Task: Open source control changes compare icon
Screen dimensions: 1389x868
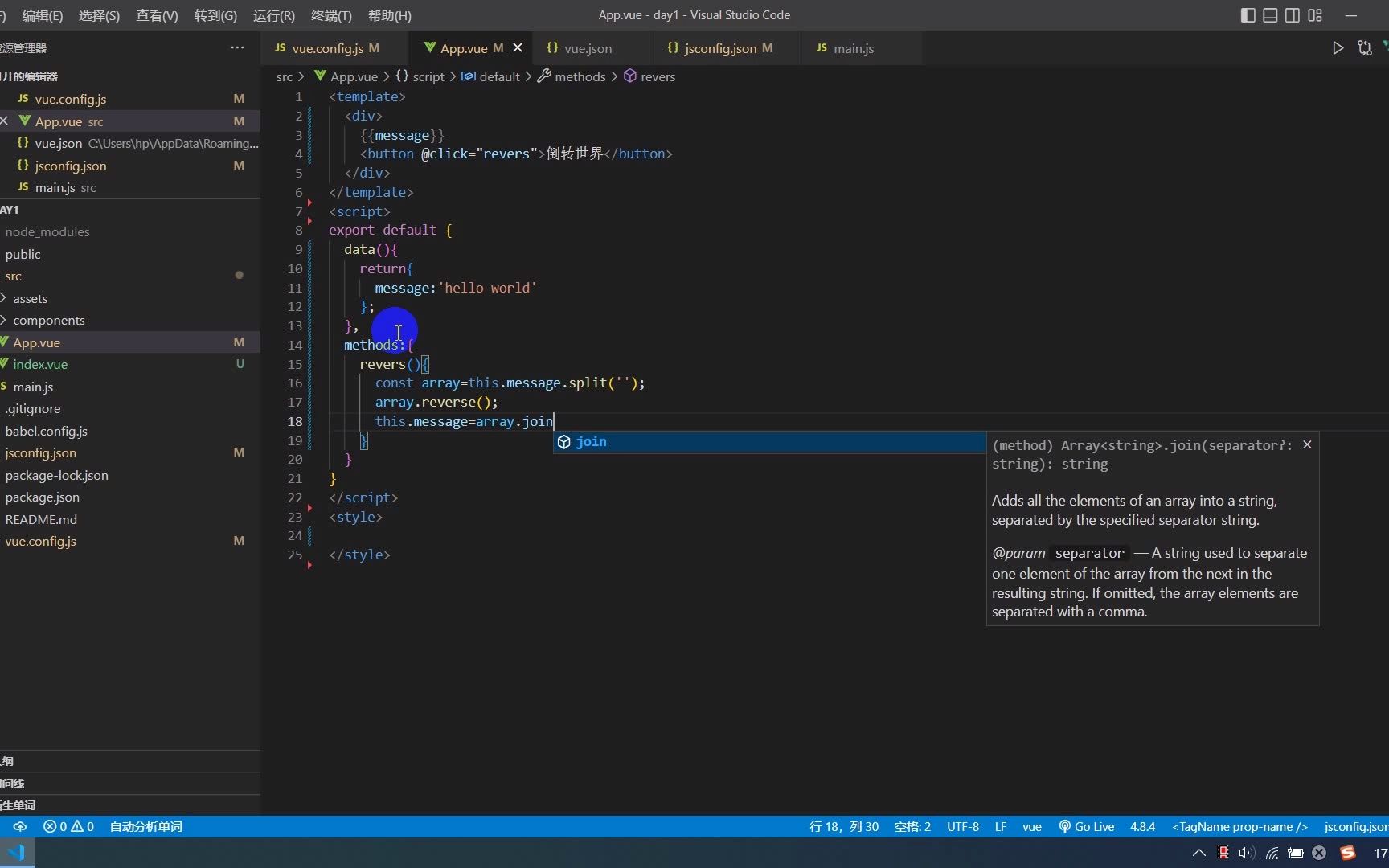Action: point(1365,48)
